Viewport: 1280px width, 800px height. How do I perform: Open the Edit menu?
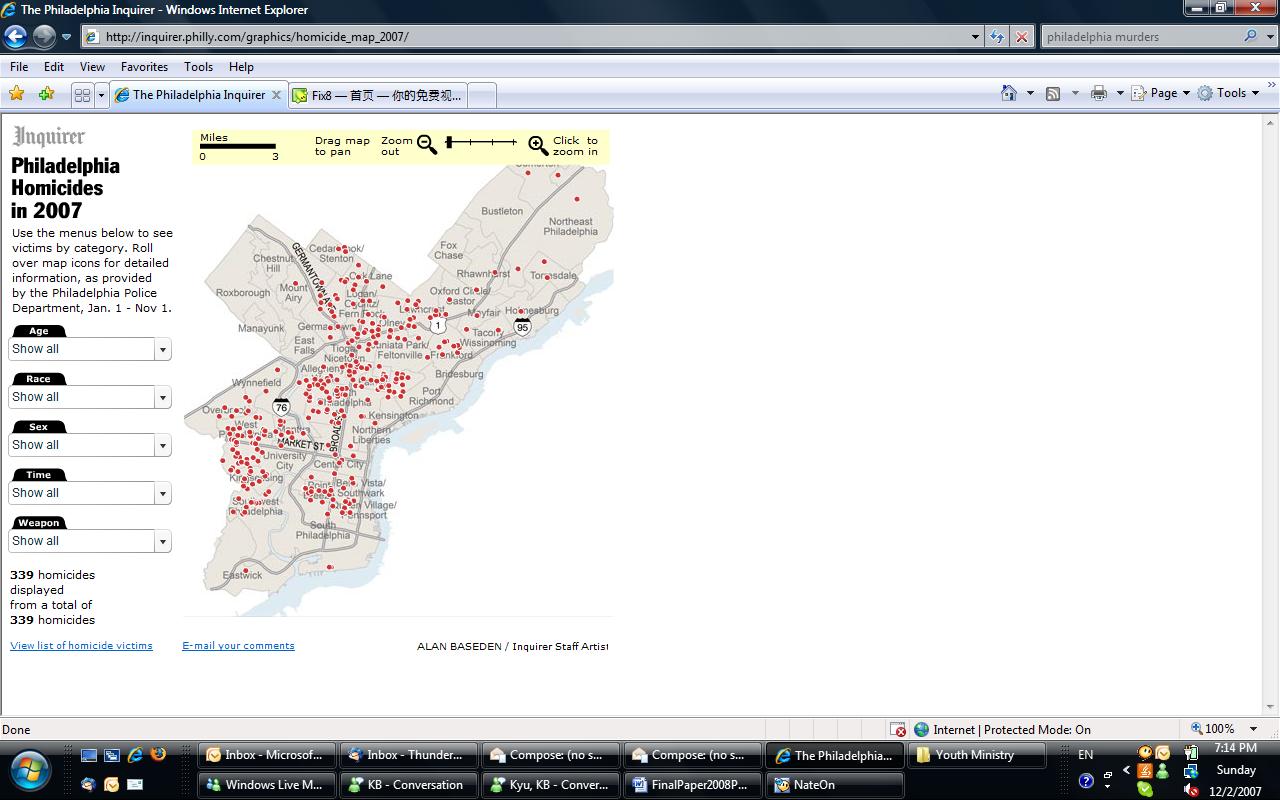[x=54, y=67]
